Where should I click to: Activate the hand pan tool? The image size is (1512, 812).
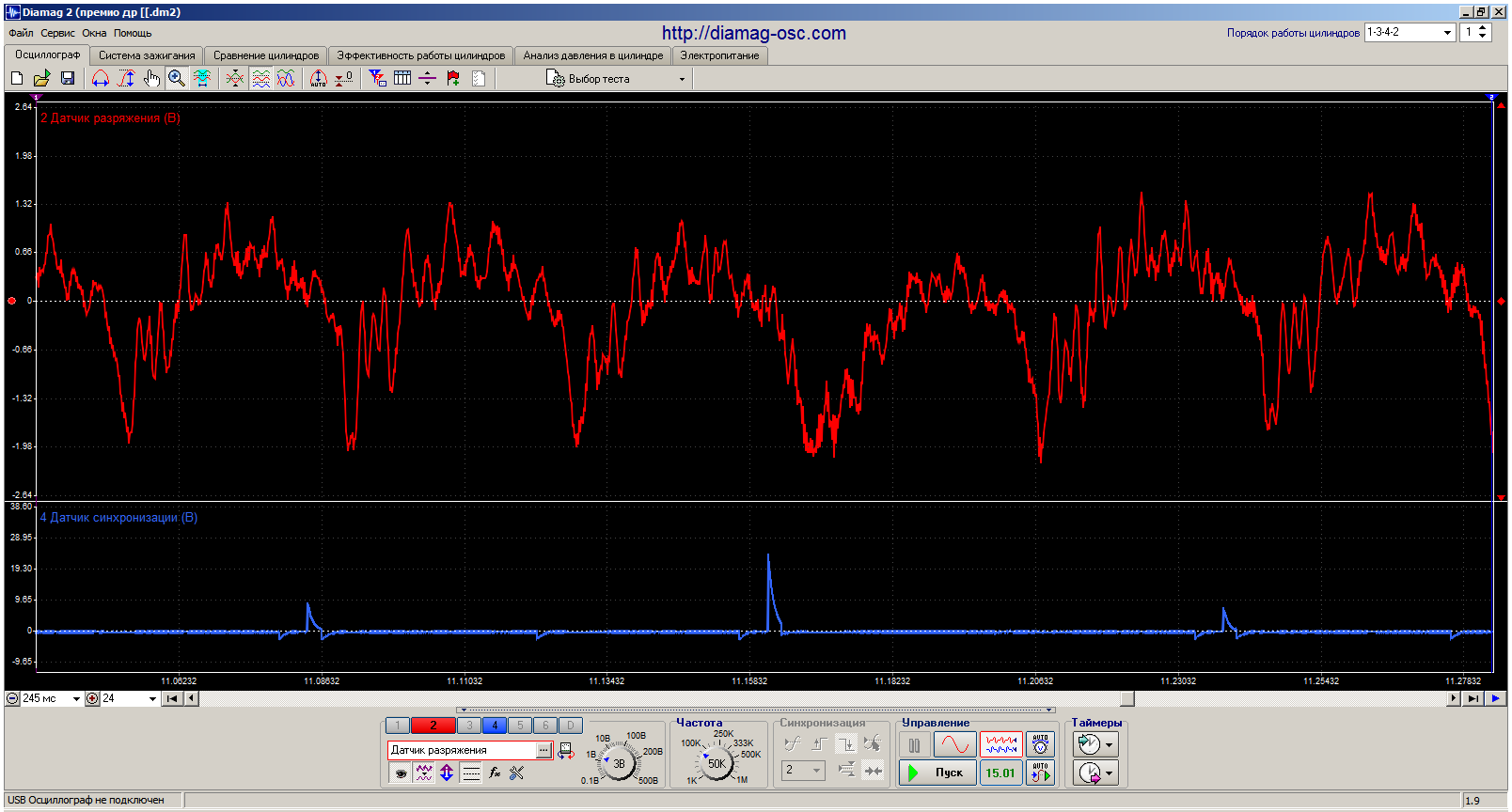pos(151,79)
